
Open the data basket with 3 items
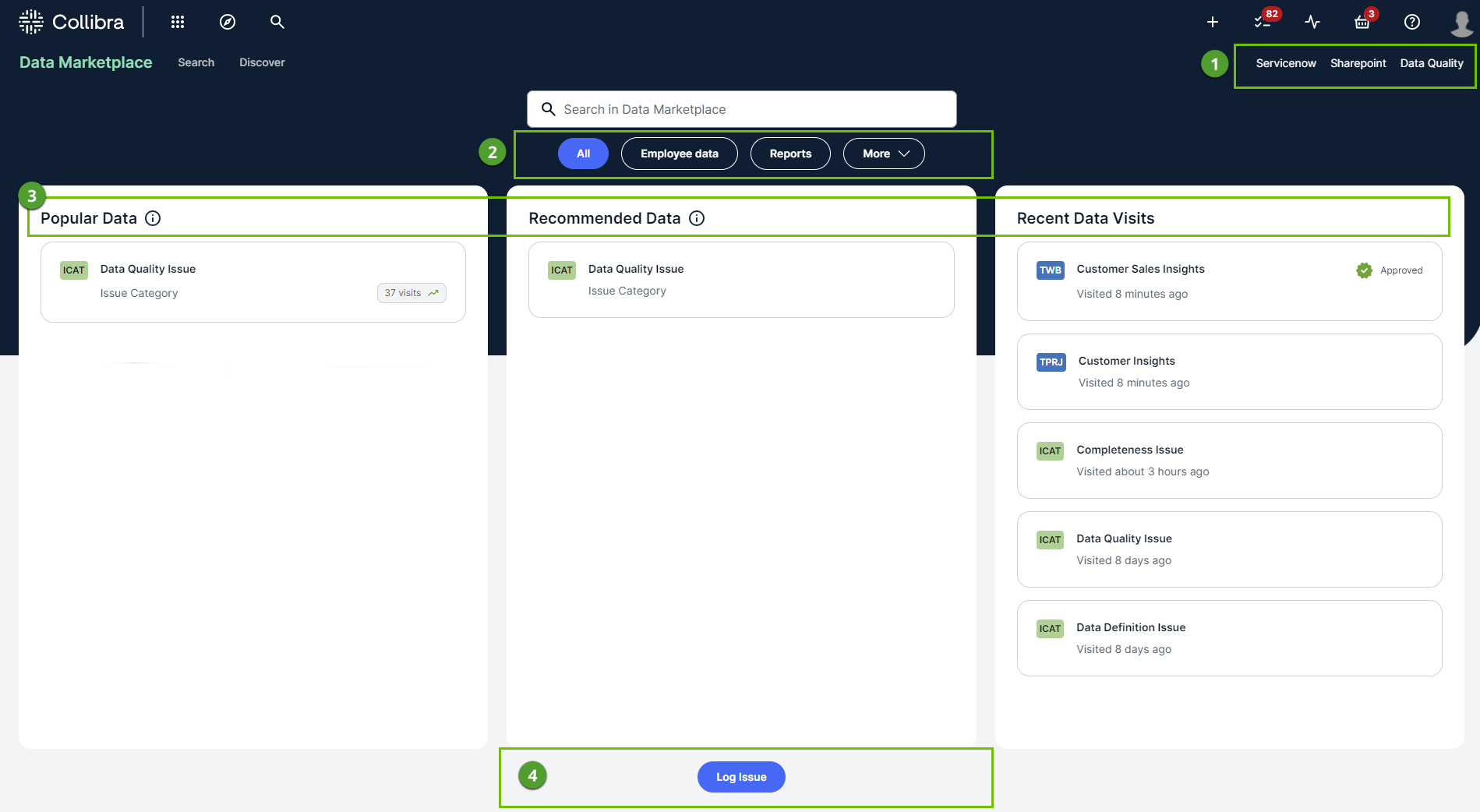(x=1362, y=22)
